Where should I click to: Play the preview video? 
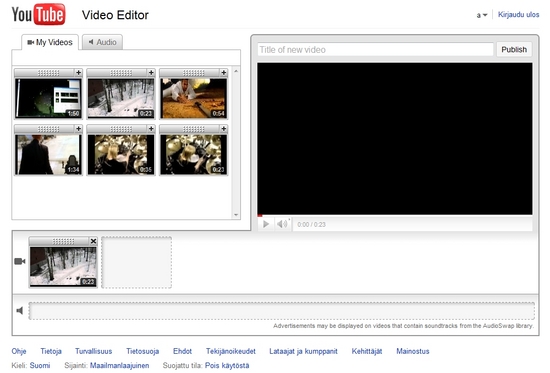(x=266, y=224)
